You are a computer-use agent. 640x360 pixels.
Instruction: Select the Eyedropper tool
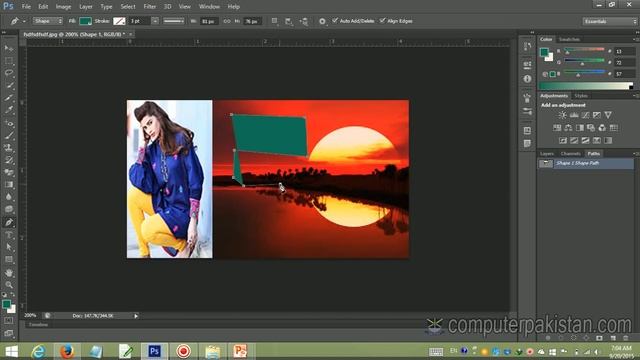9,110
